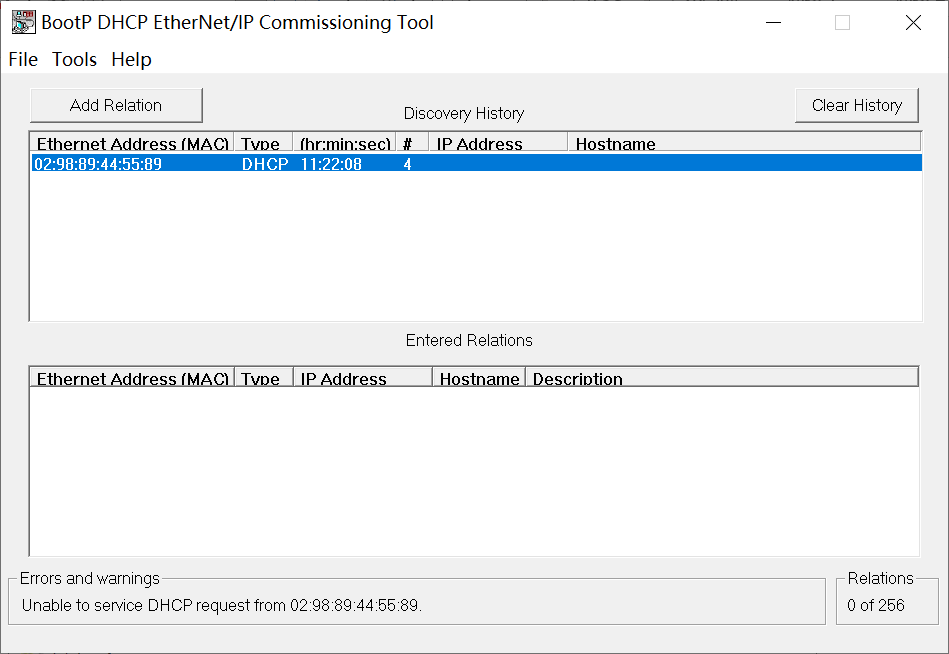This screenshot has height=654, width=949.
Task: Click Entered Relations Type column header
Action: 262,379
